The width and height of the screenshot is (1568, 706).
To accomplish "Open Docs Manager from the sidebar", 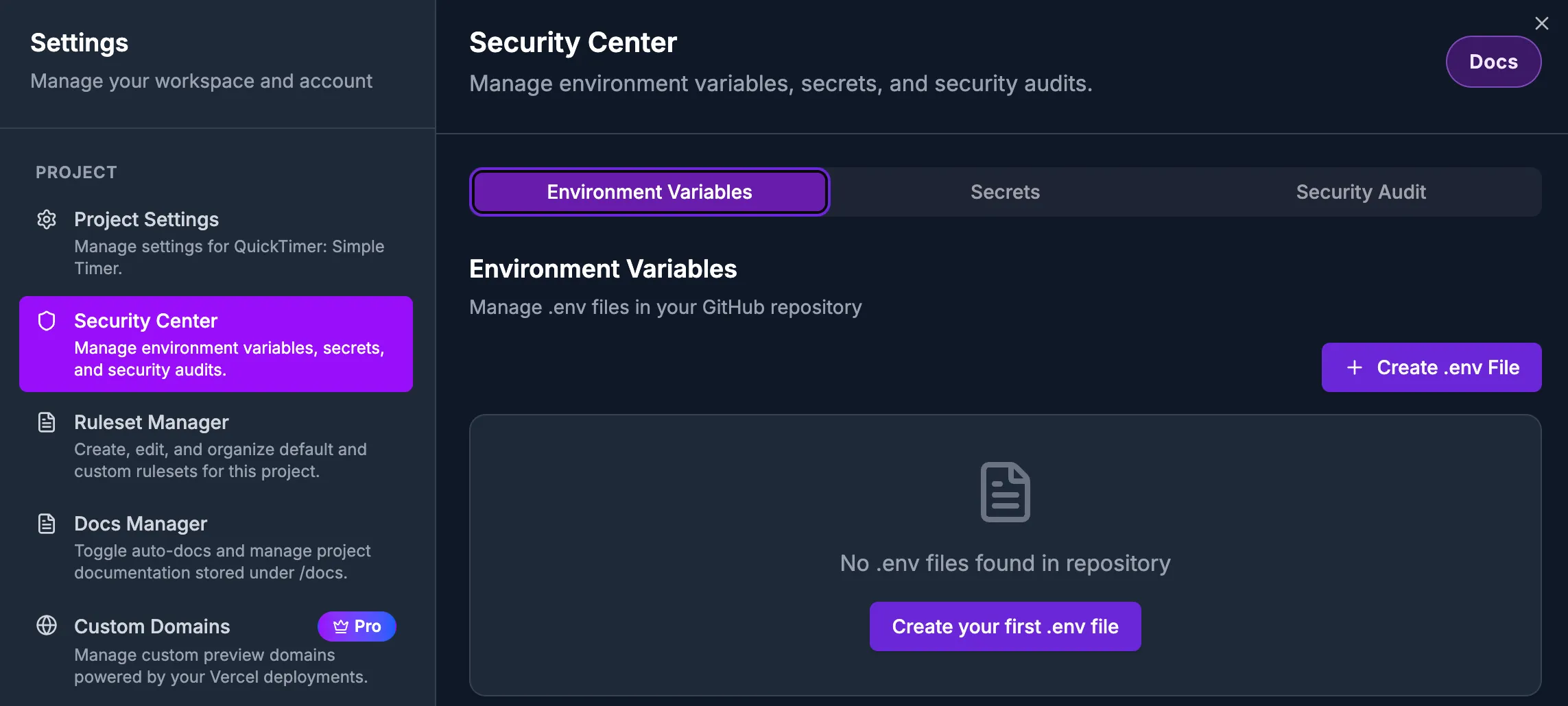I will pos(141,524).
